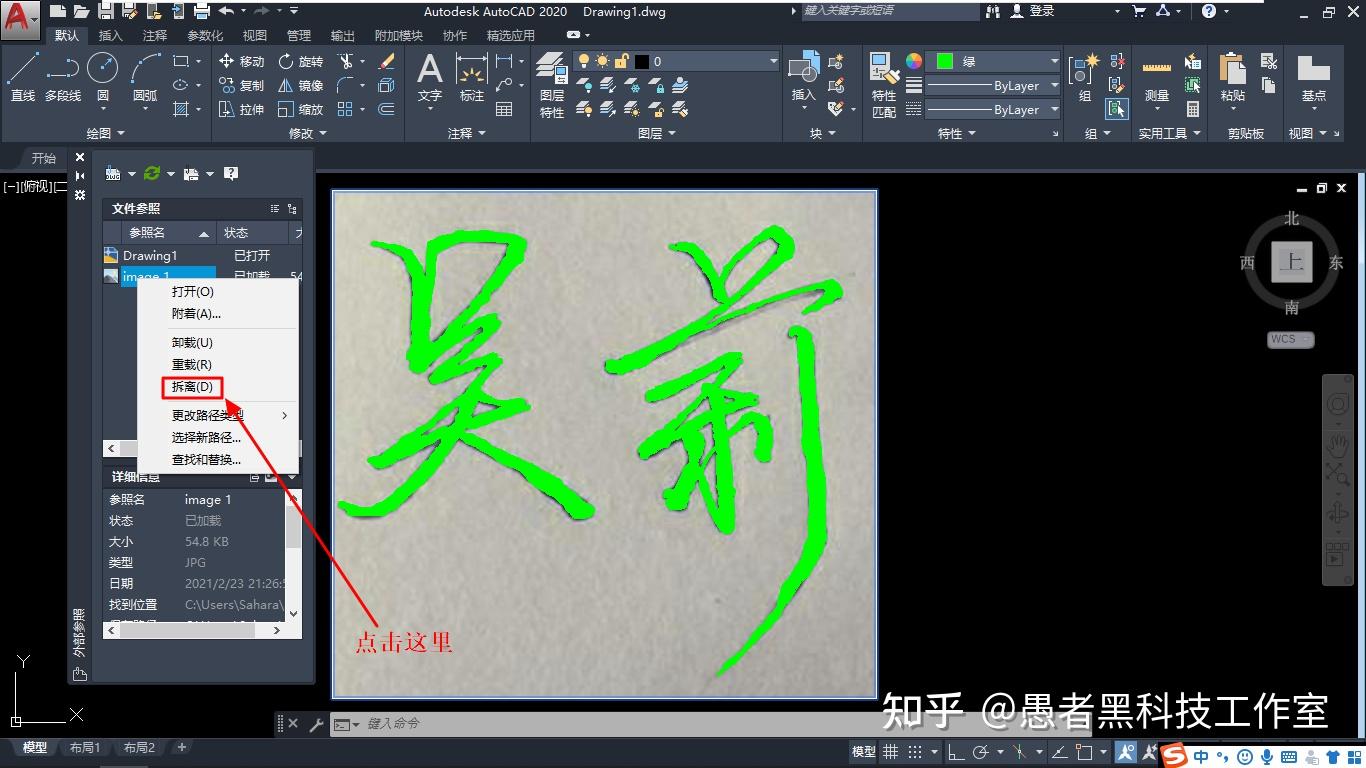Click the 移动 (Move) tool
Viewport: 1366px width, 768px height.
point(242,60)
